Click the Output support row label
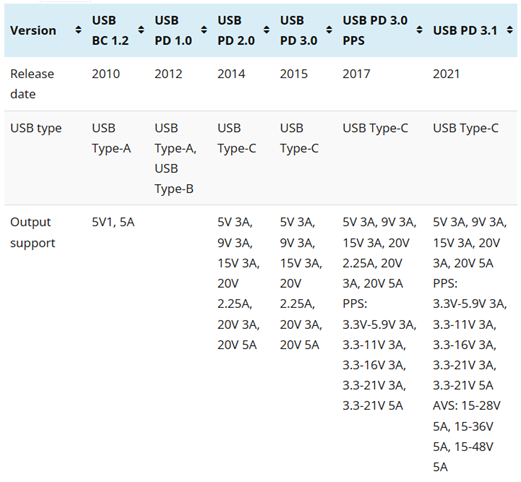 pyautogui.click(x=33, y=232)
